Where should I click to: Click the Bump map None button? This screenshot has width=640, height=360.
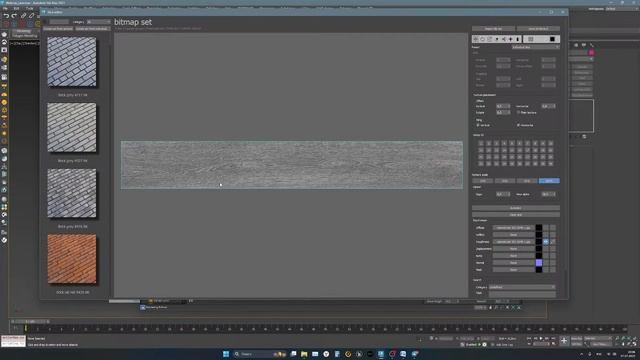(x=513, y=256)
